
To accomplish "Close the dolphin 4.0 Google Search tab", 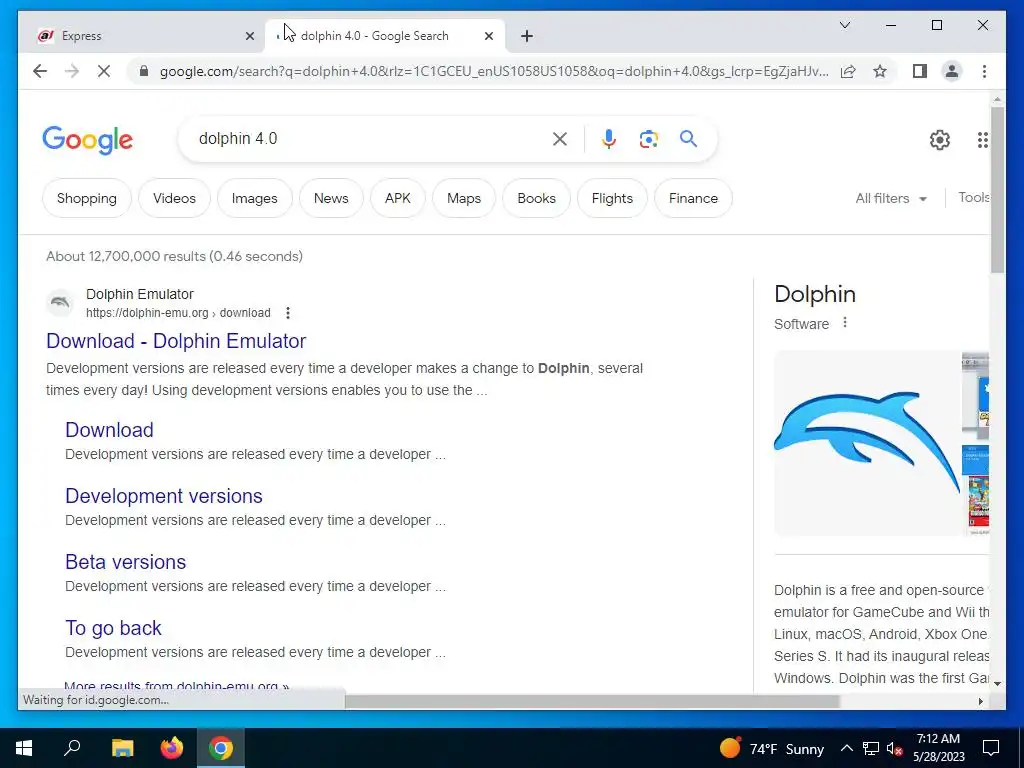I will (x=488, y=36).
